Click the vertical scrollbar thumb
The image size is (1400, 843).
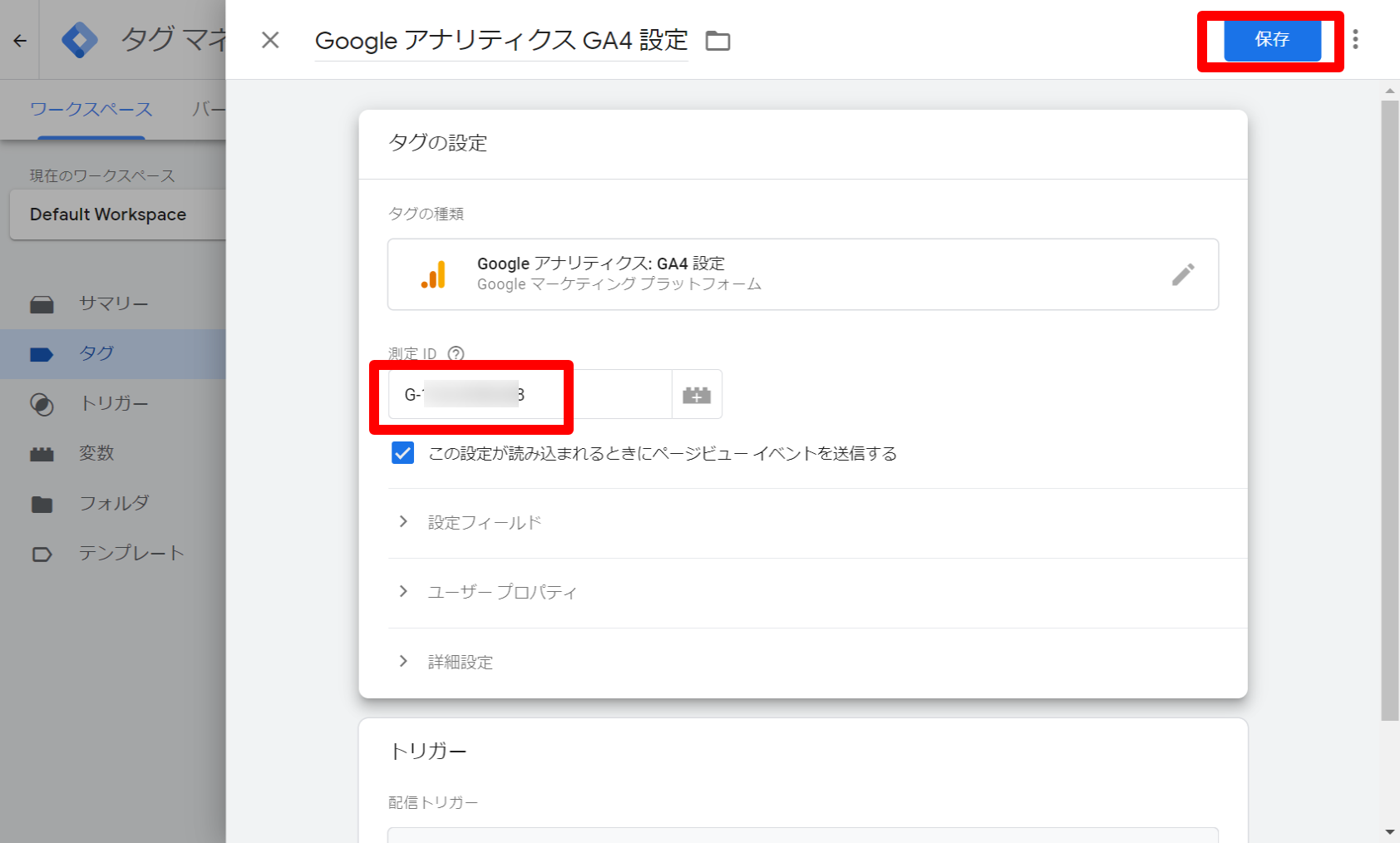click(1390, 411)
